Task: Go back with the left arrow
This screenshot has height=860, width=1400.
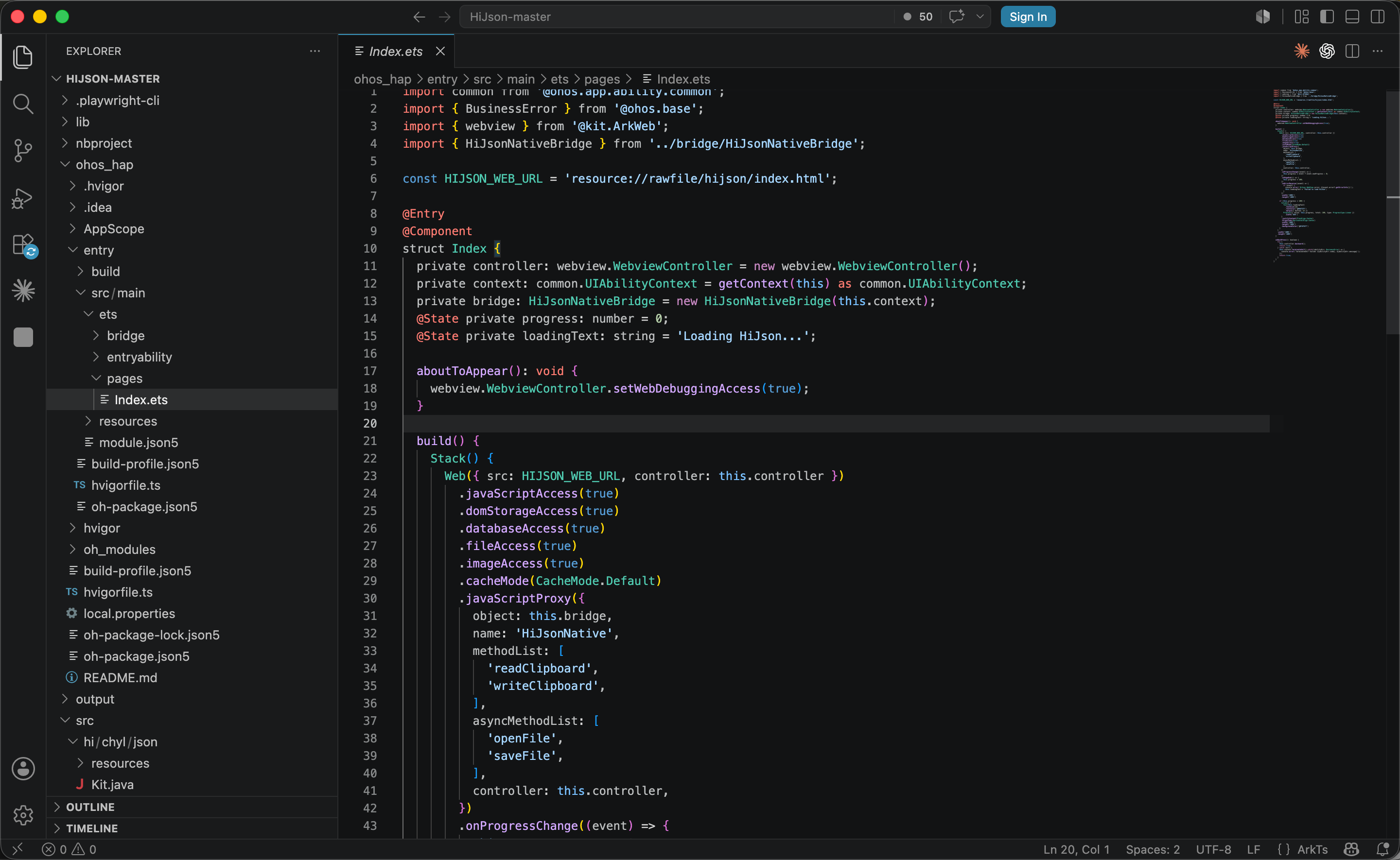Action: click(x=419, y=17)
